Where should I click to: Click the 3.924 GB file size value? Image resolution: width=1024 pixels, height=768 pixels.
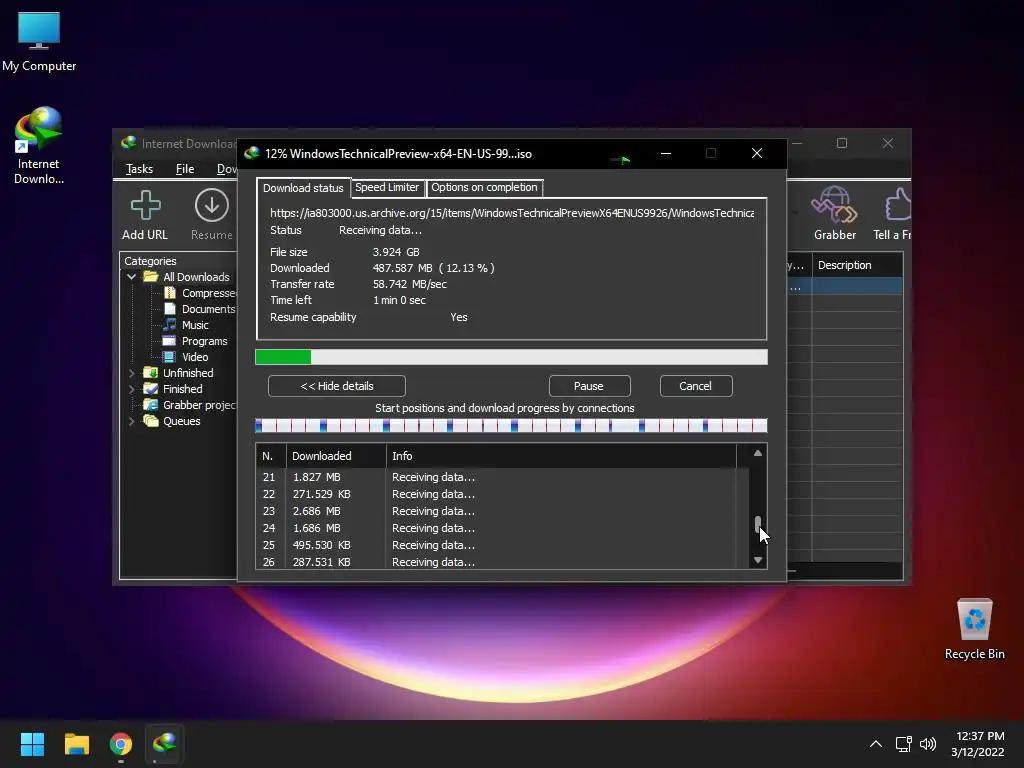(396, 252)
